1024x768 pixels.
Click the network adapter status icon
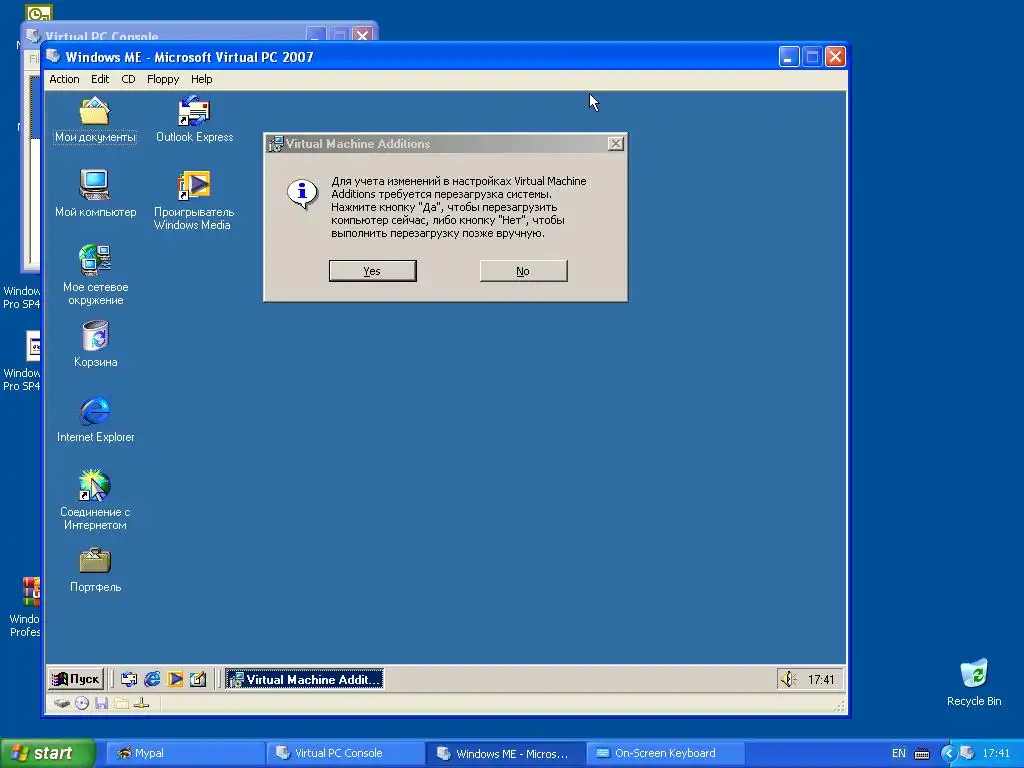142,703
